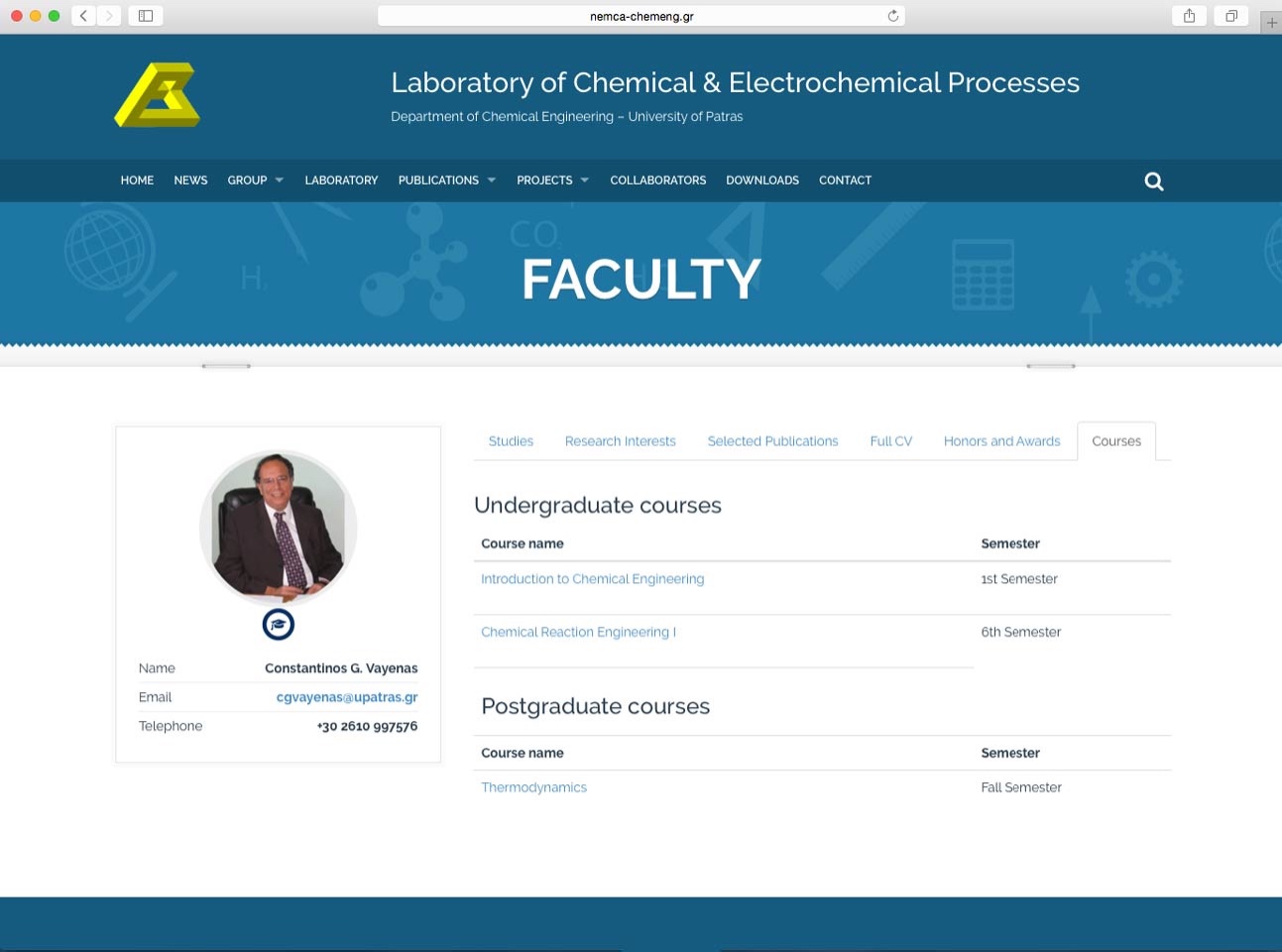The image size is (1282, 952).
Task: Show all tabs overview icon
Action: [1230, 15]
